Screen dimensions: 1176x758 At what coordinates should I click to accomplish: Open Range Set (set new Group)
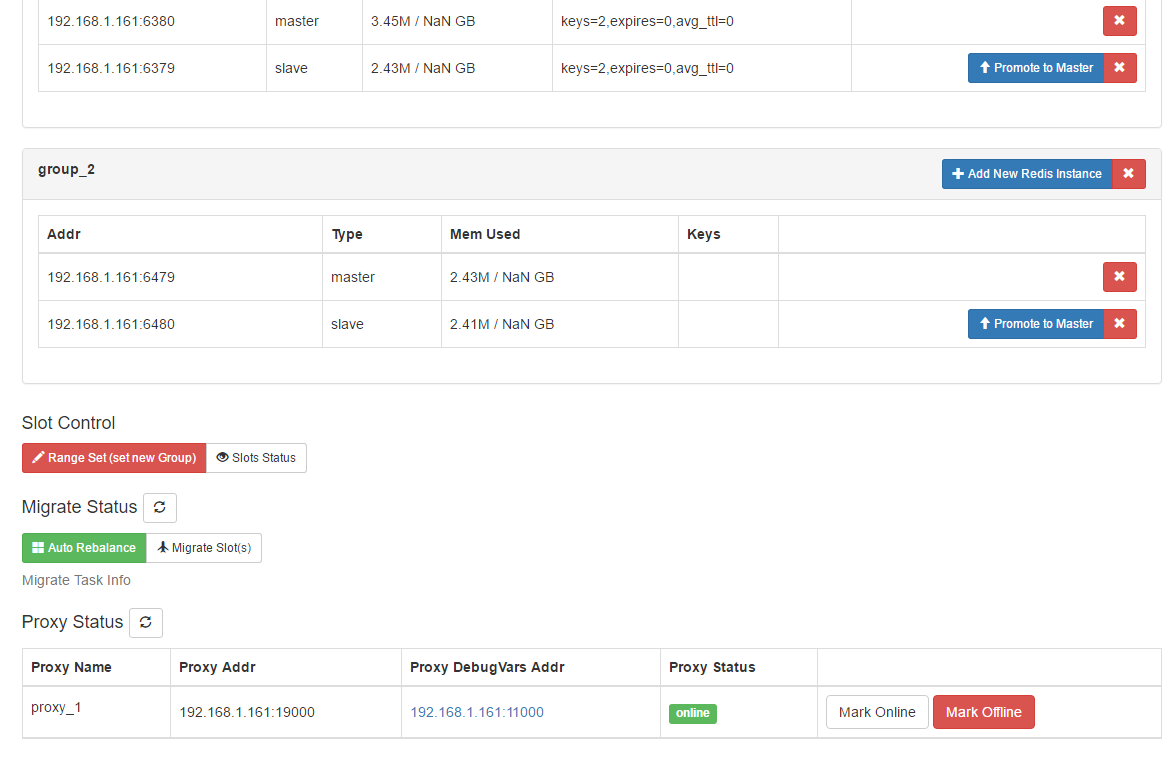[114, 457]
